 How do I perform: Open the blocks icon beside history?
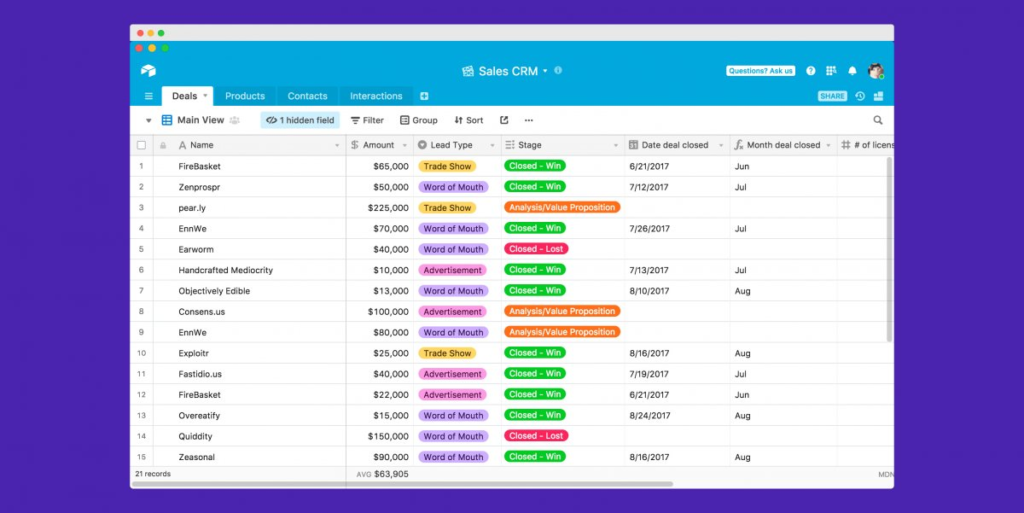pyautogui.click(x=878, y=96)
